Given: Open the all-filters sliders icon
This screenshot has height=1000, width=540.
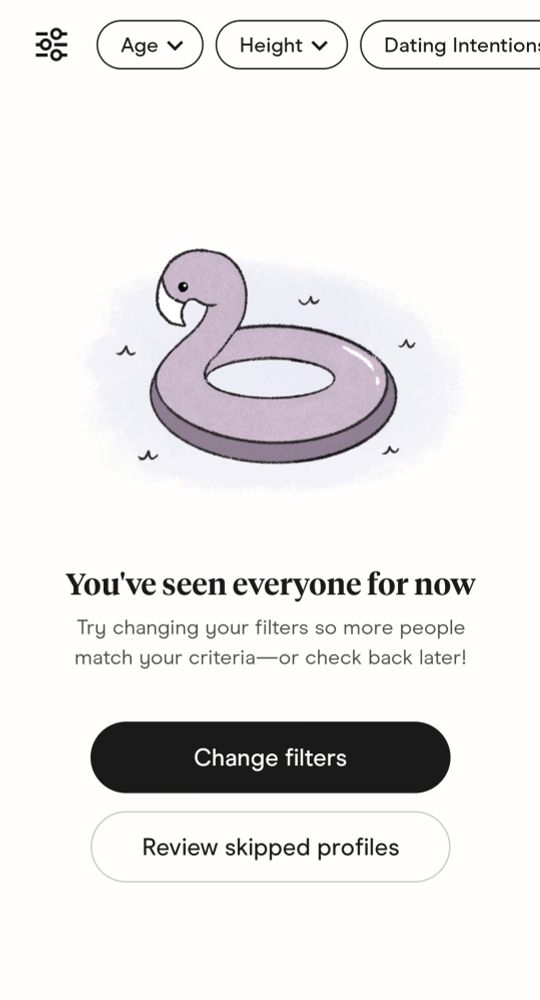Looking at the screenshot, I should click(x=51, y=45).
